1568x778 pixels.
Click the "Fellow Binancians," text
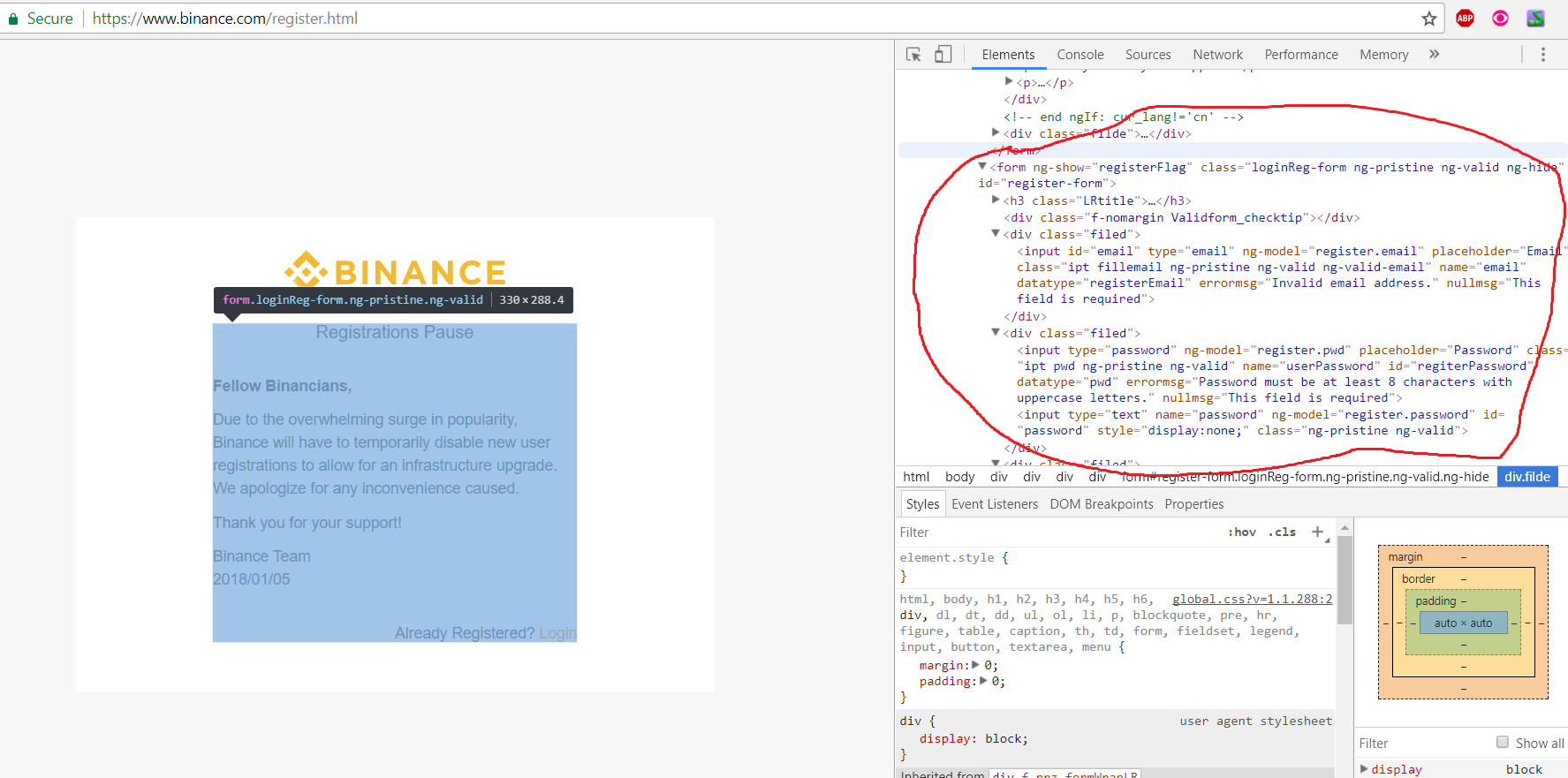click(x=283, y=386)
